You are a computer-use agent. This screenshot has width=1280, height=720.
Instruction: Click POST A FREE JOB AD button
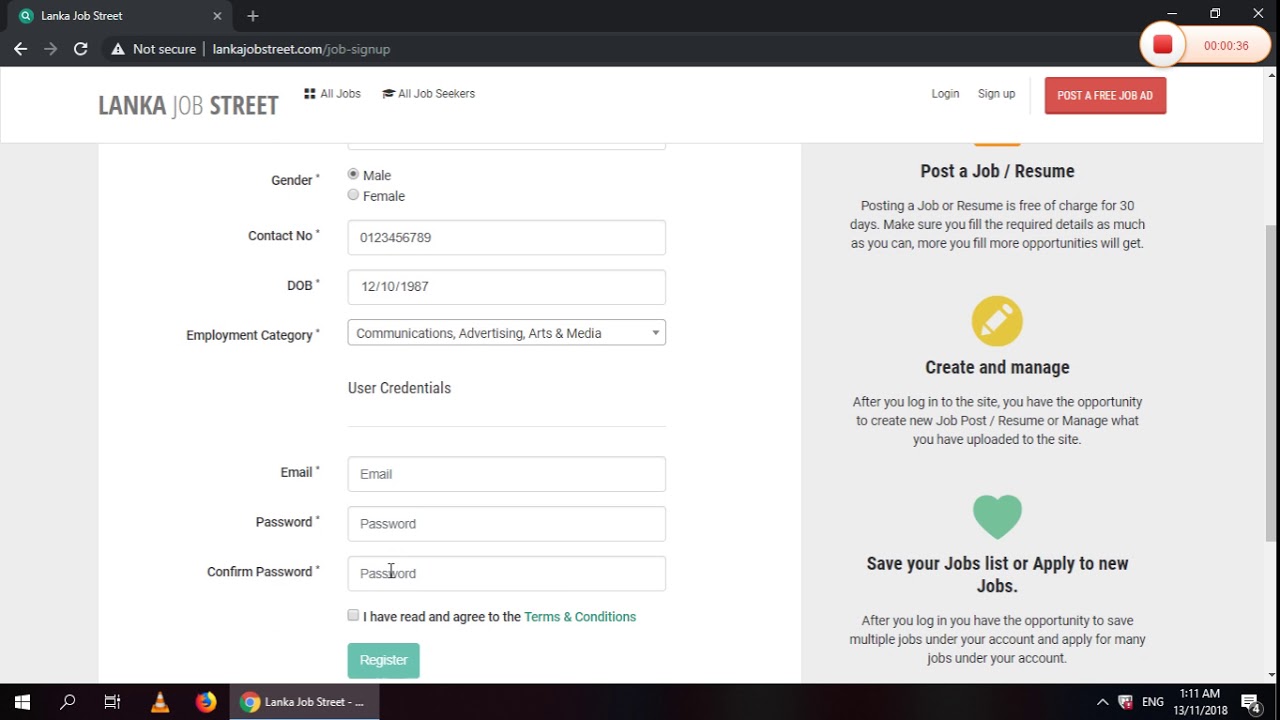click(x=1105, y=96)
